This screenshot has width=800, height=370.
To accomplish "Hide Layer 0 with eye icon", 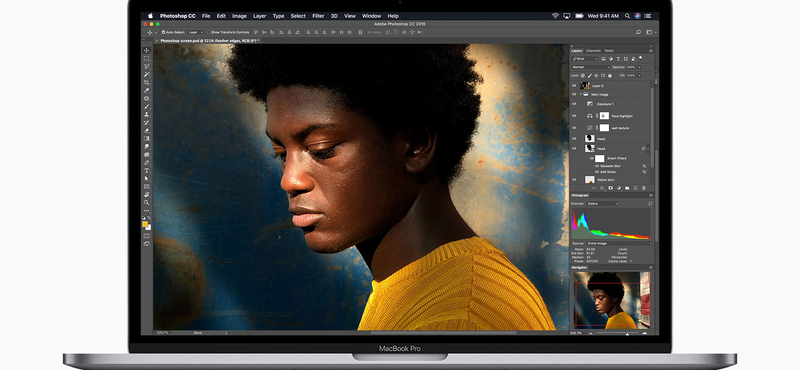I will click(574, 86).
